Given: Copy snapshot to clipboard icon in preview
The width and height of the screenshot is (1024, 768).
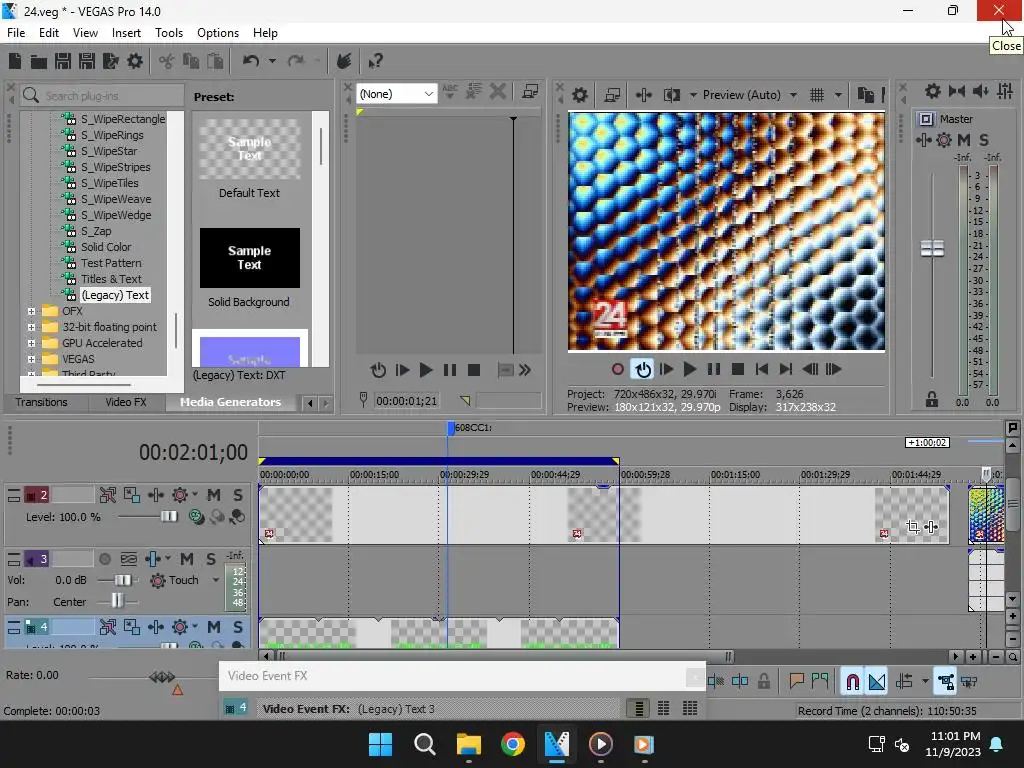Looking at the screenshot, I should pyautogui.click(x=865, y=95).
